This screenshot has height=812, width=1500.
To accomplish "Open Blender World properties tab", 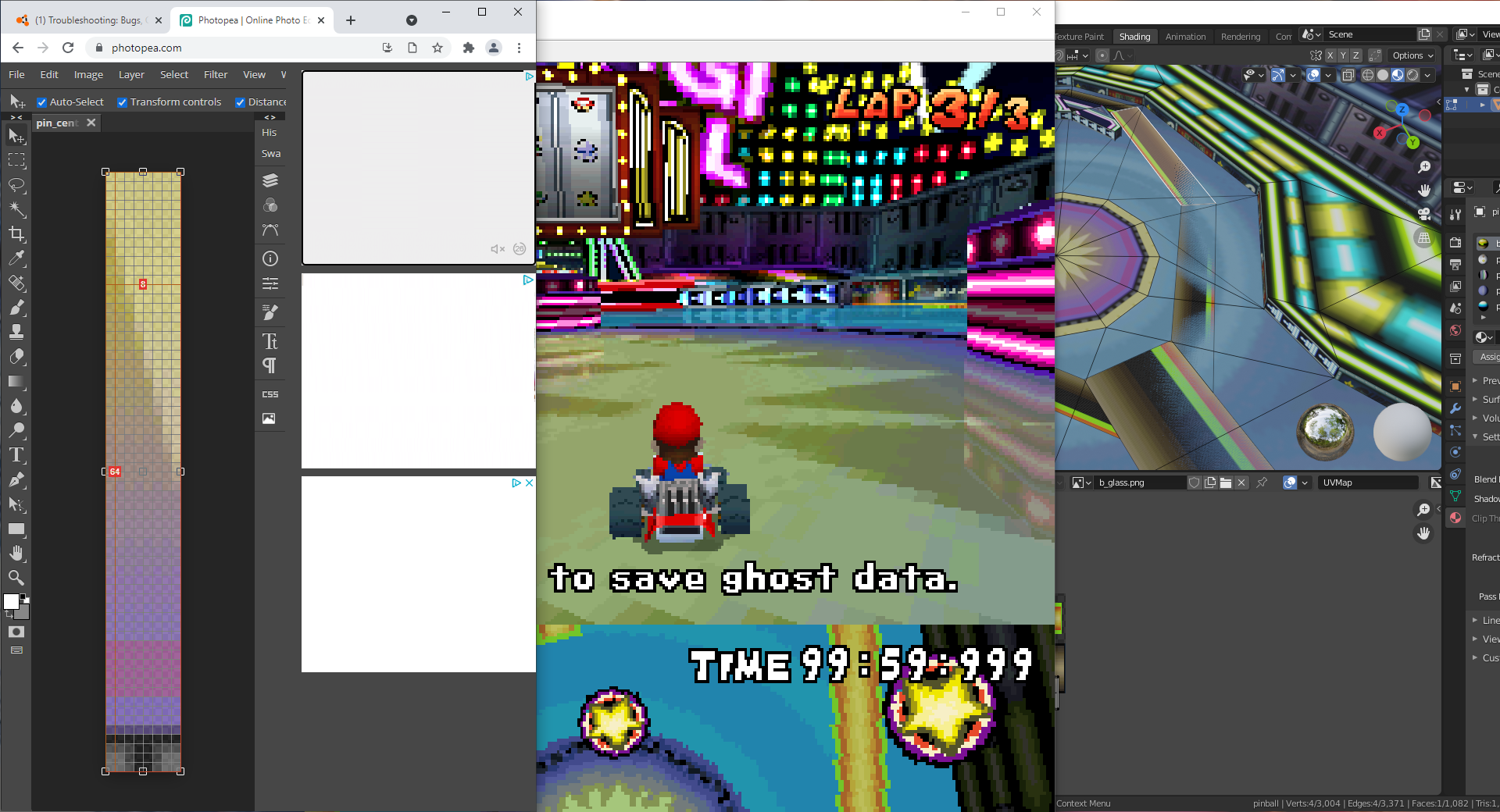I will pos(1455,330).
